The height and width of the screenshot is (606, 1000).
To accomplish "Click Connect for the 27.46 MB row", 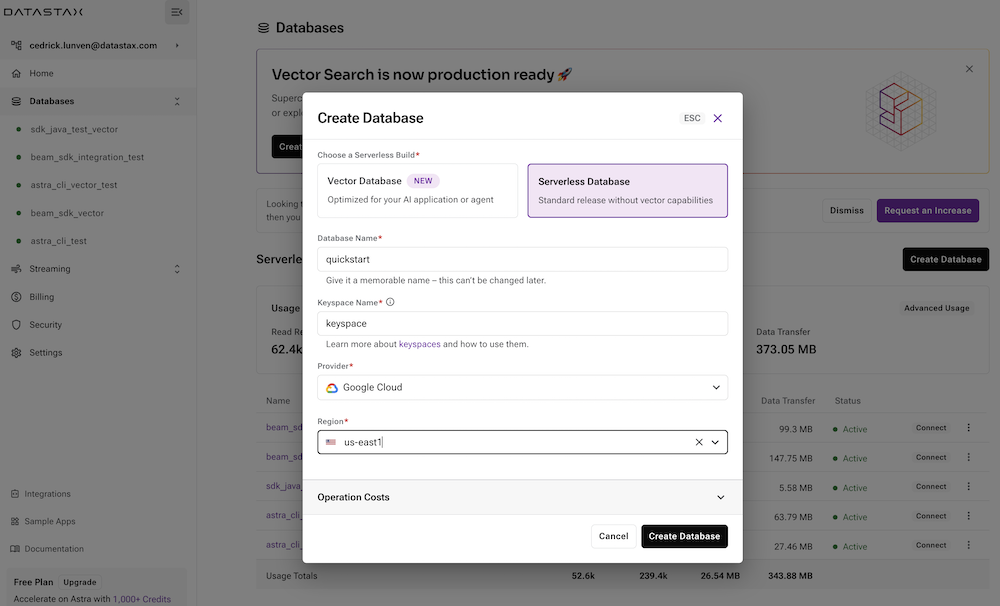I will pyautogui.click(x=931, y=545).
